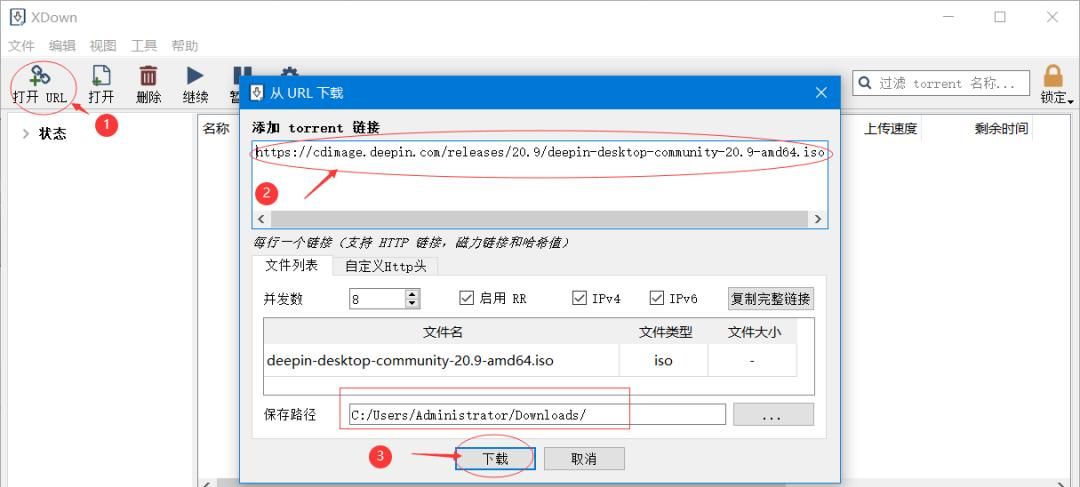Image resolution: width=1080 pixels, height=487 pixels.
Task: Click the Resume play toolbar icon
Action: tap(195, 76)
